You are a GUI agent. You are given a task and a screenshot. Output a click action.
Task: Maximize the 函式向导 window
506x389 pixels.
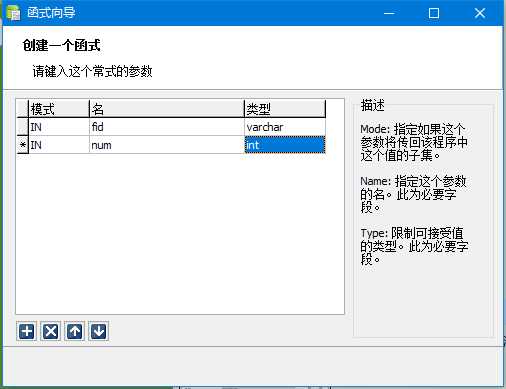434,13
